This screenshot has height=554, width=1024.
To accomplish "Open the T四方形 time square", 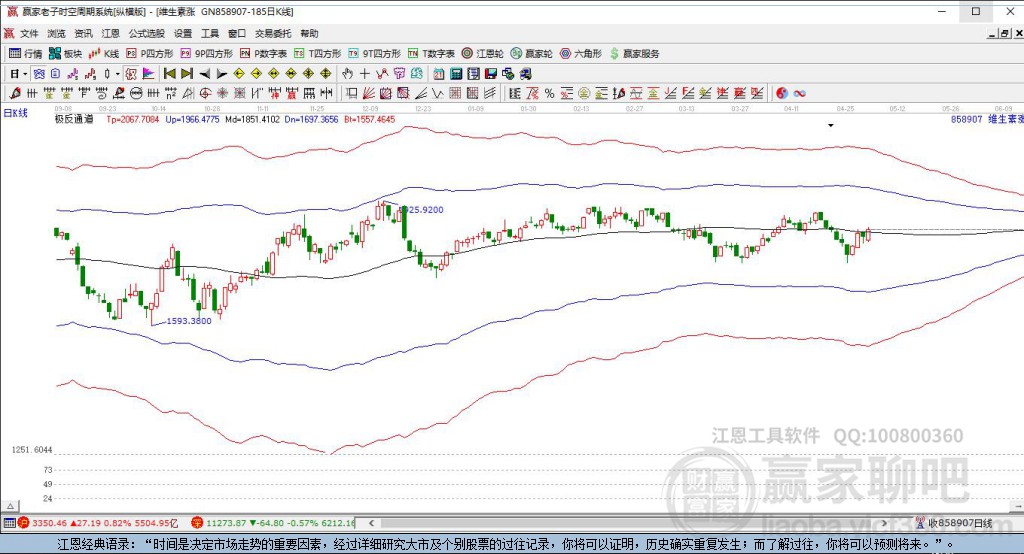I will (317, 54).
